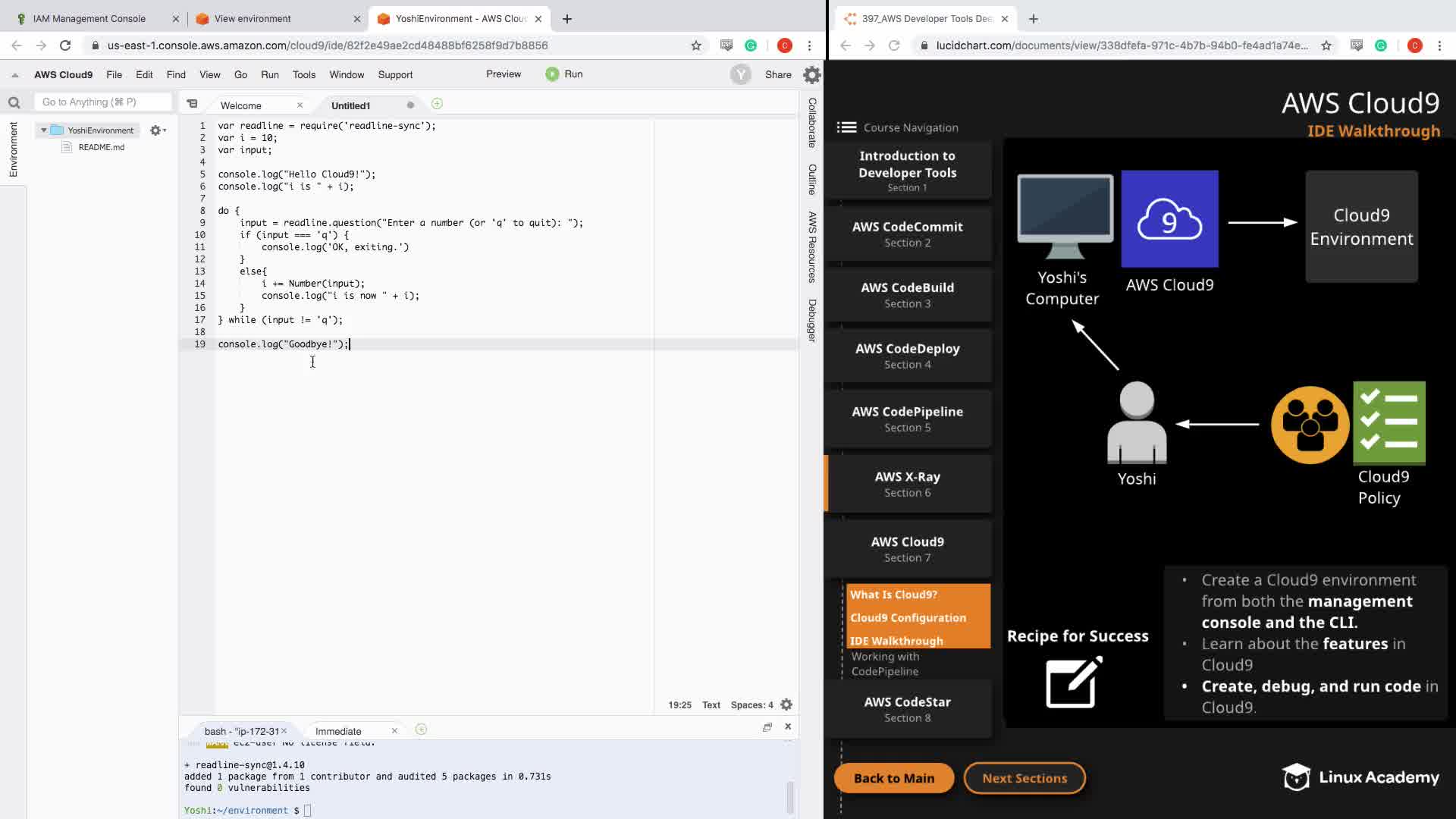Add new terminal tab with plus icon

click(x=421, y=730)
